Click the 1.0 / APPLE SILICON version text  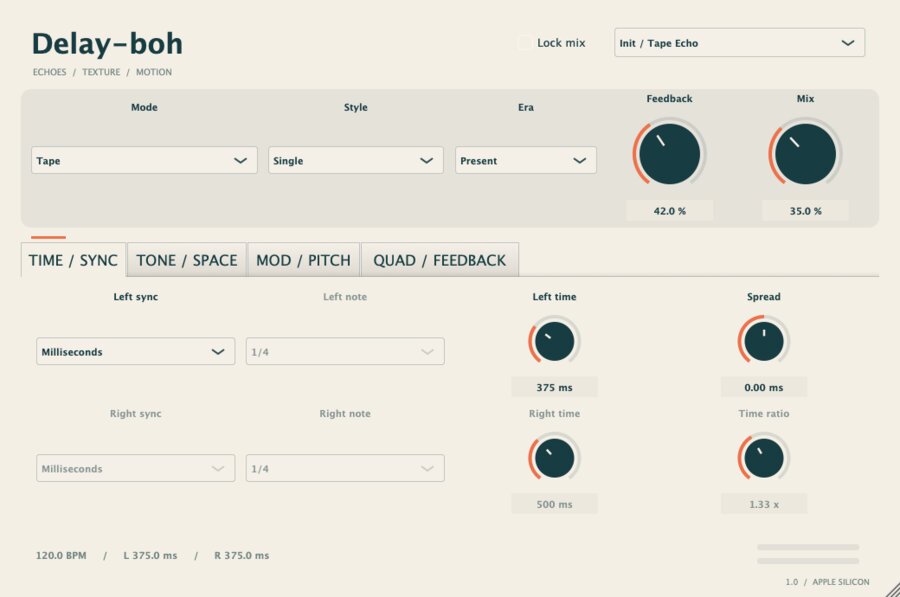click(827, 582)
